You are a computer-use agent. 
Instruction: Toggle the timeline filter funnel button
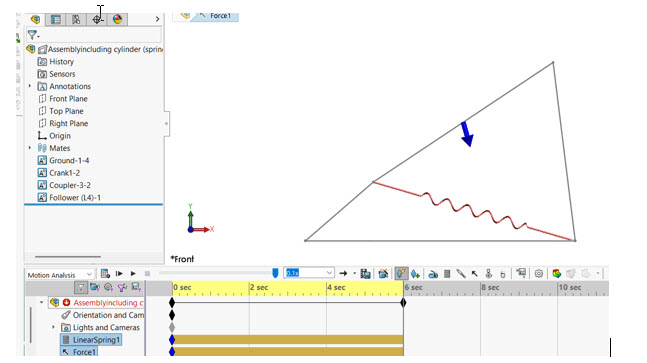tap(81, 287)
